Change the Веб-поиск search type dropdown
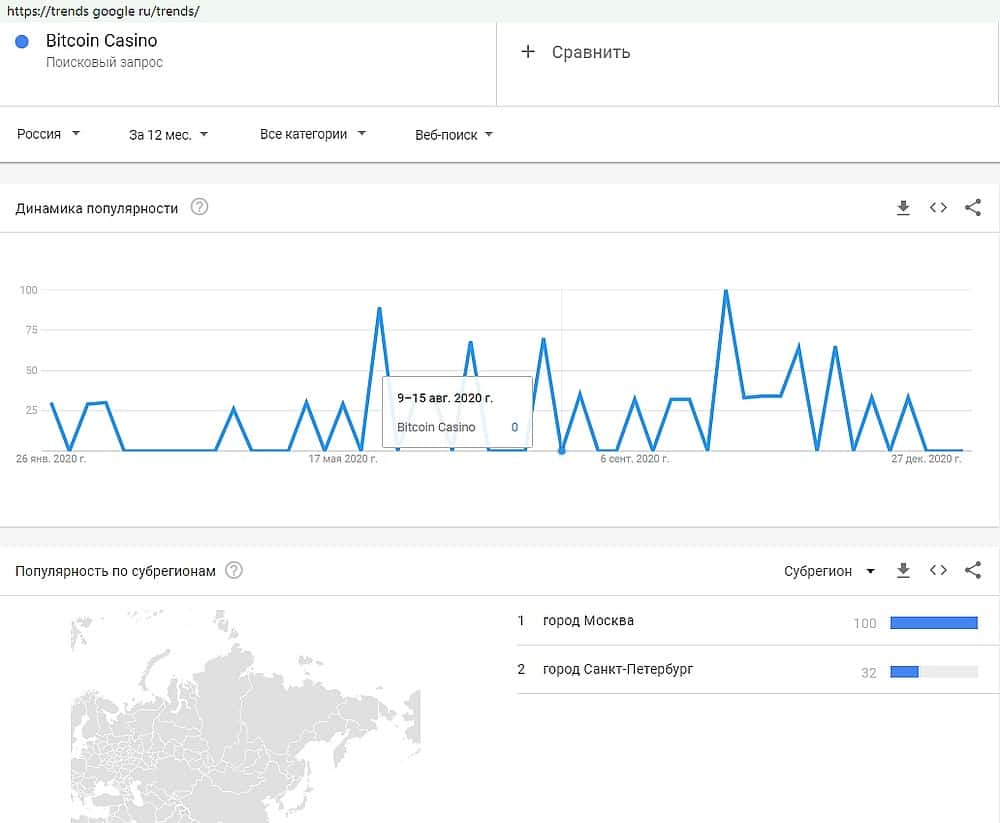Image resolution: width=1000 pixels, height=823 pixels. pyautogui.click(x=454, y=135)
